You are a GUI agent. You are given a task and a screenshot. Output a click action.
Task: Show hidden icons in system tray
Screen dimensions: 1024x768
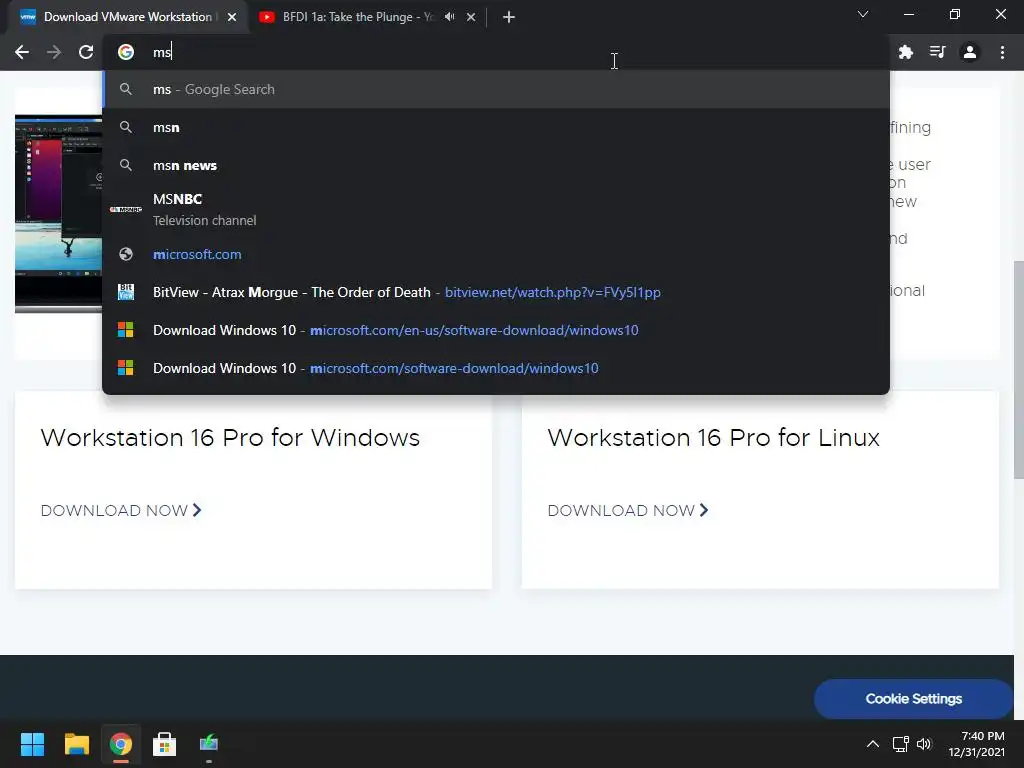click(872, 744)
